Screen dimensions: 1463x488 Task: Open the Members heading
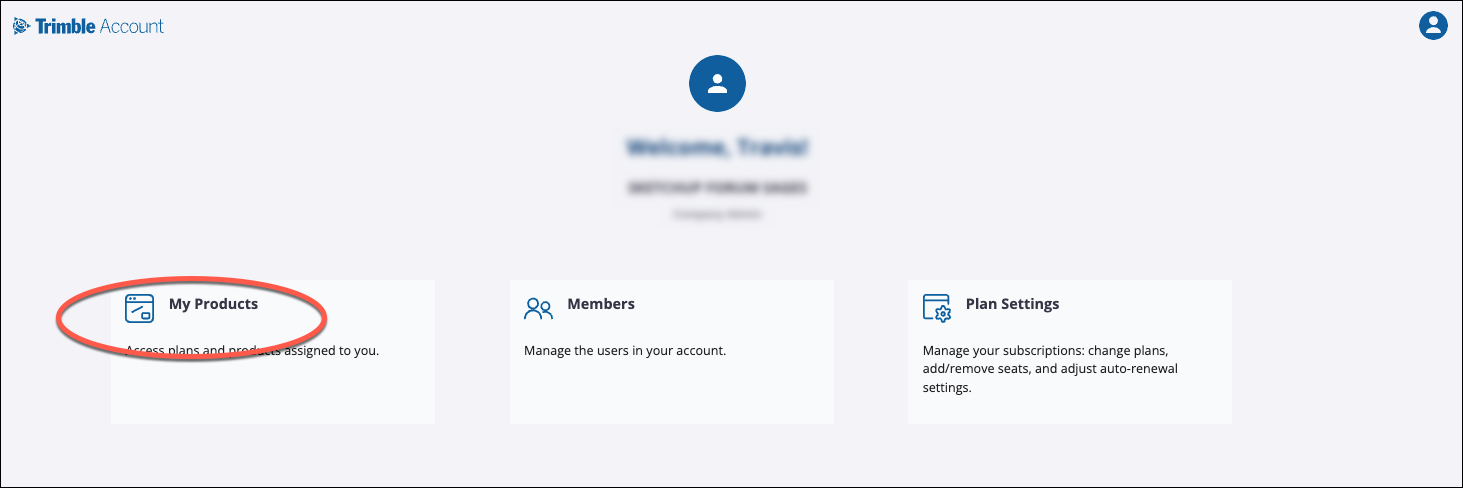point(600,304)
